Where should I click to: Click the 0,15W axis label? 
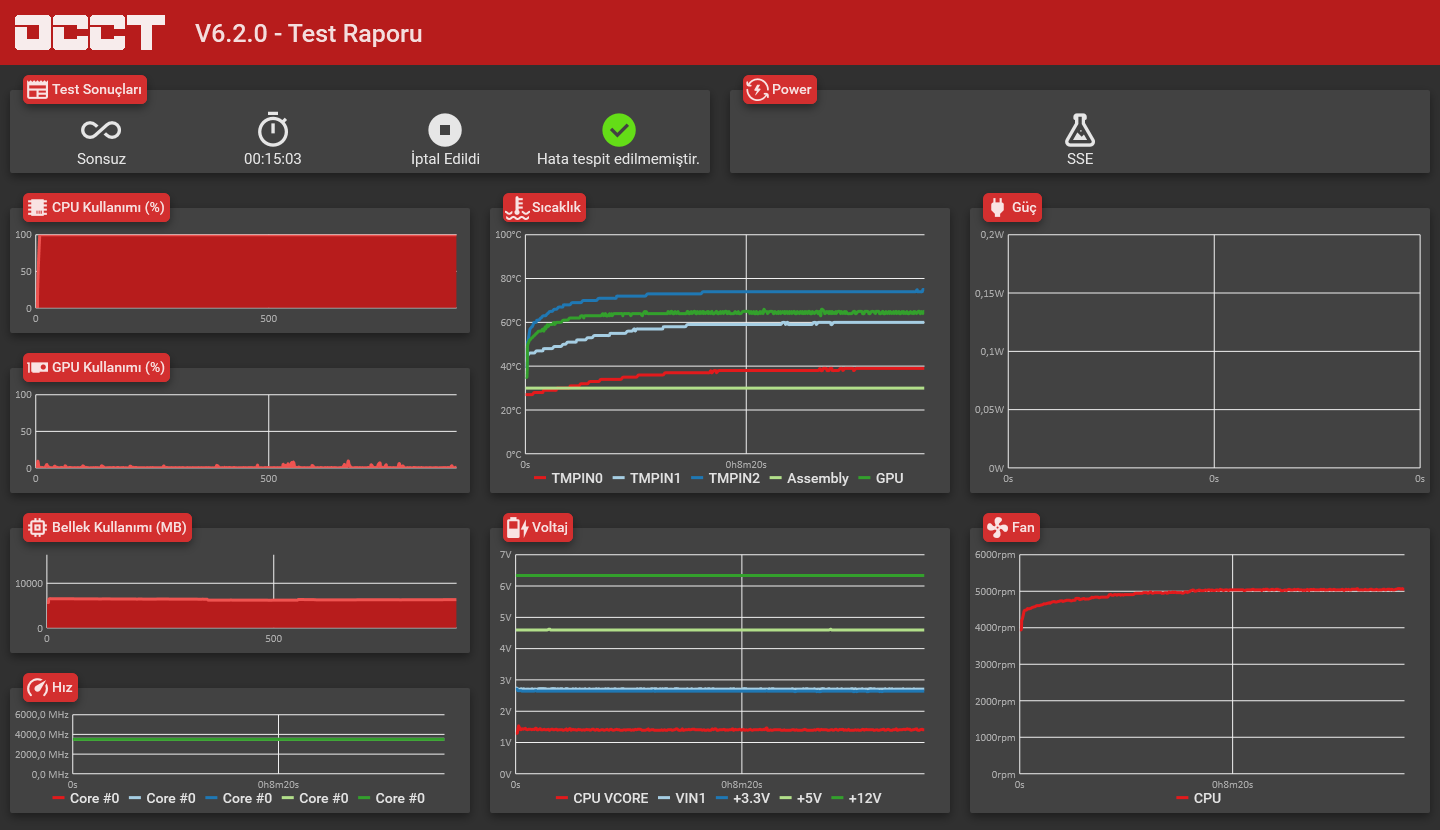990,294
